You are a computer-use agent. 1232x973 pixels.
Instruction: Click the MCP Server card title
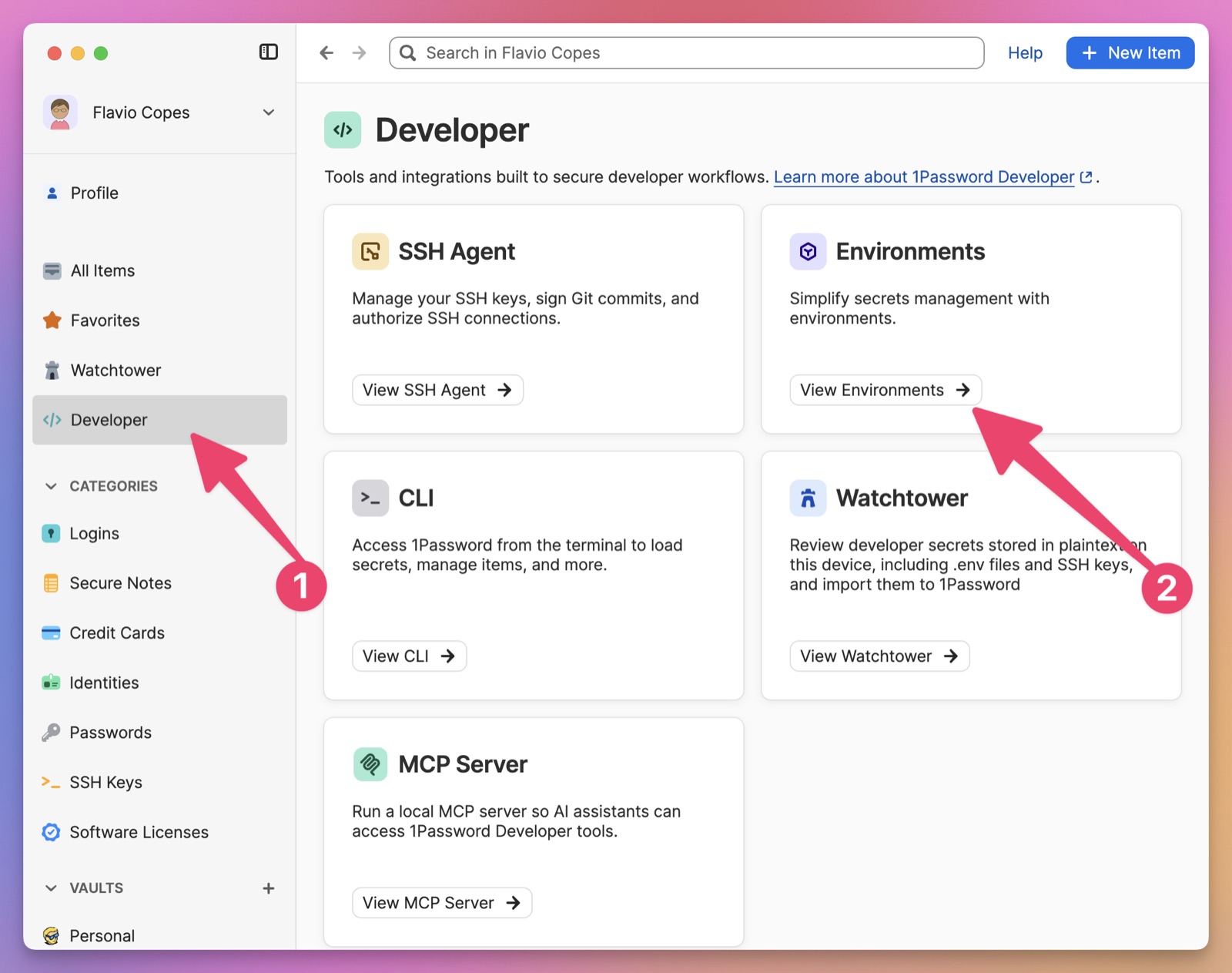[463, 764]
